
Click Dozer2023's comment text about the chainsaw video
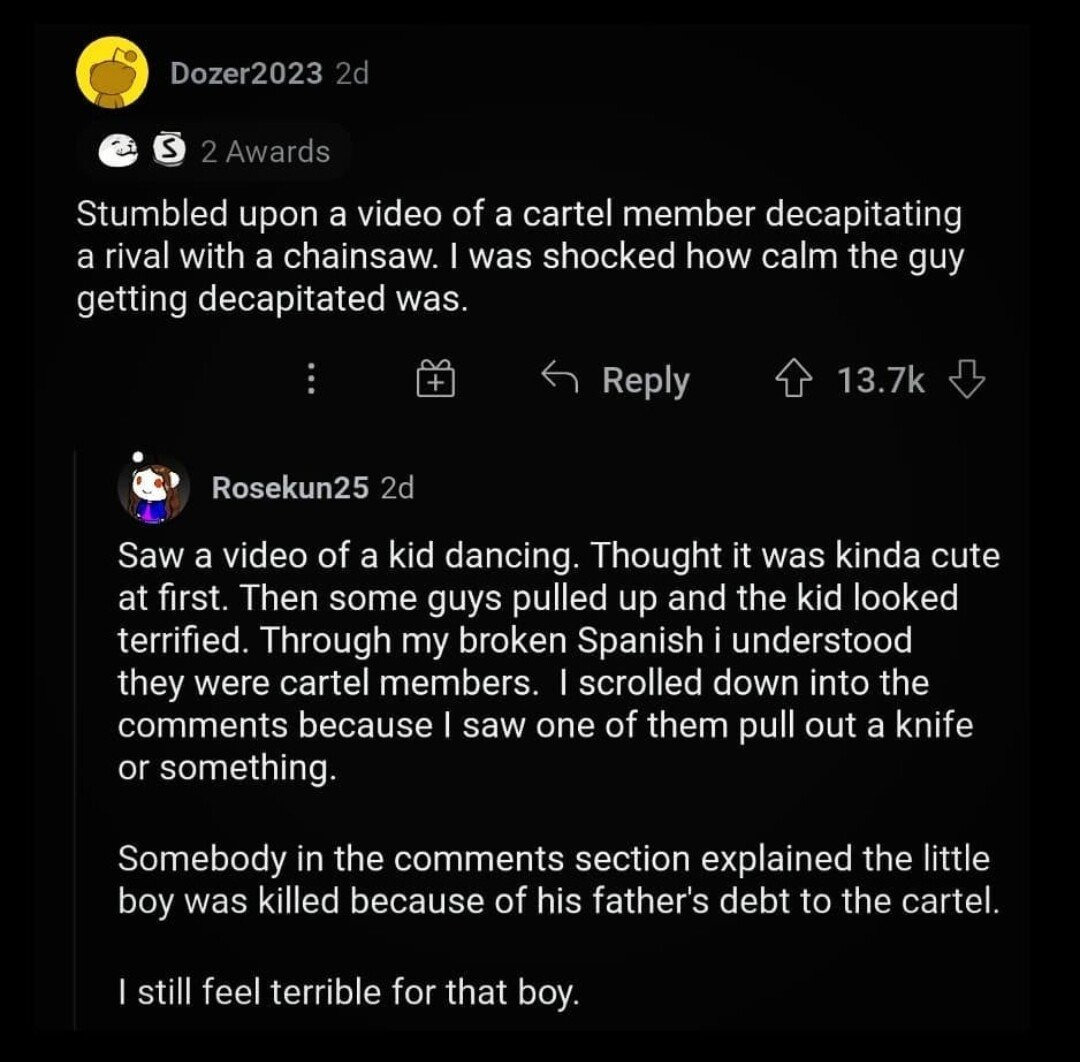(519, 257)
